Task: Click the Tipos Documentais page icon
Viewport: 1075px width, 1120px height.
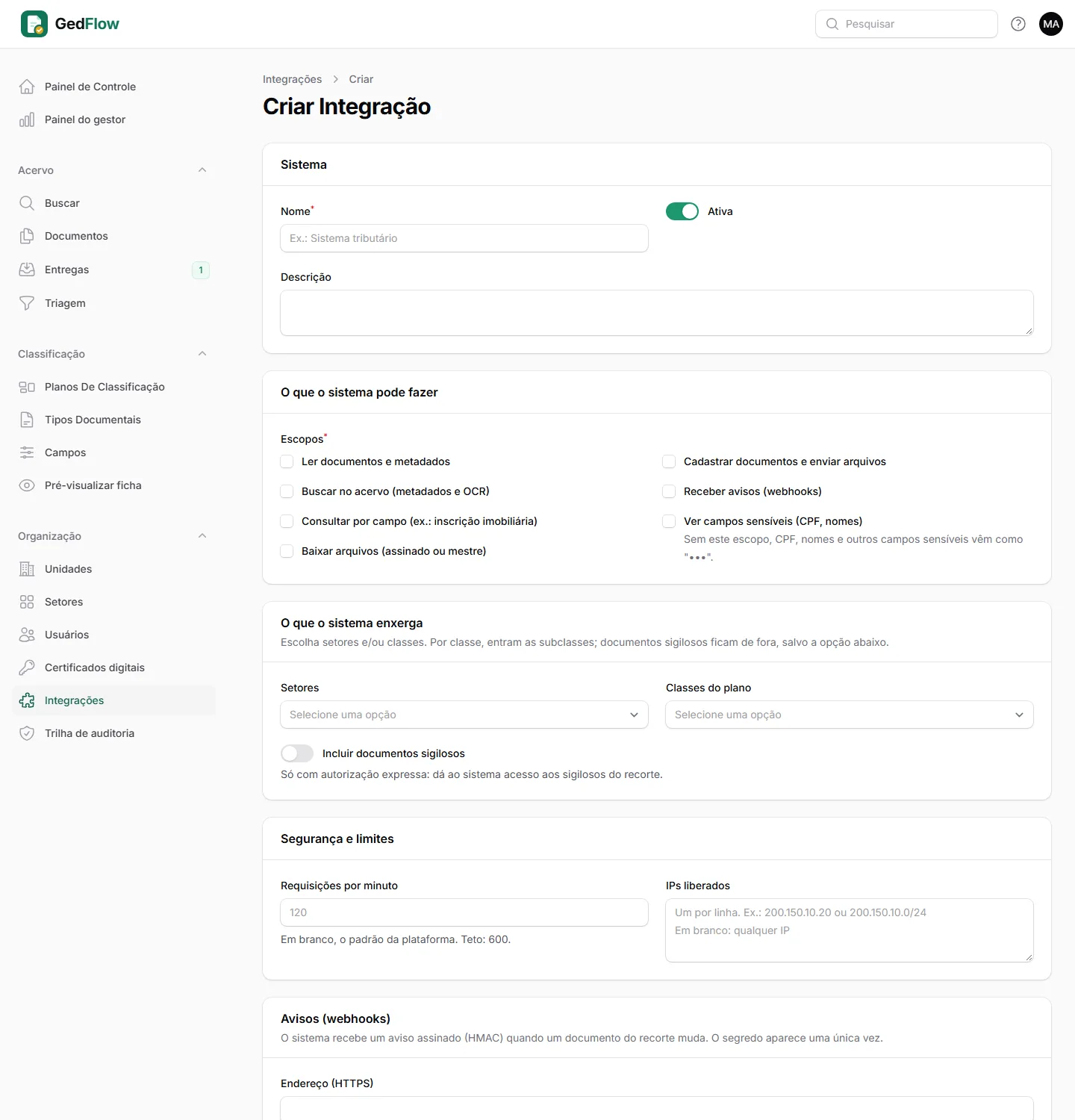Action: tap(27, 420)
